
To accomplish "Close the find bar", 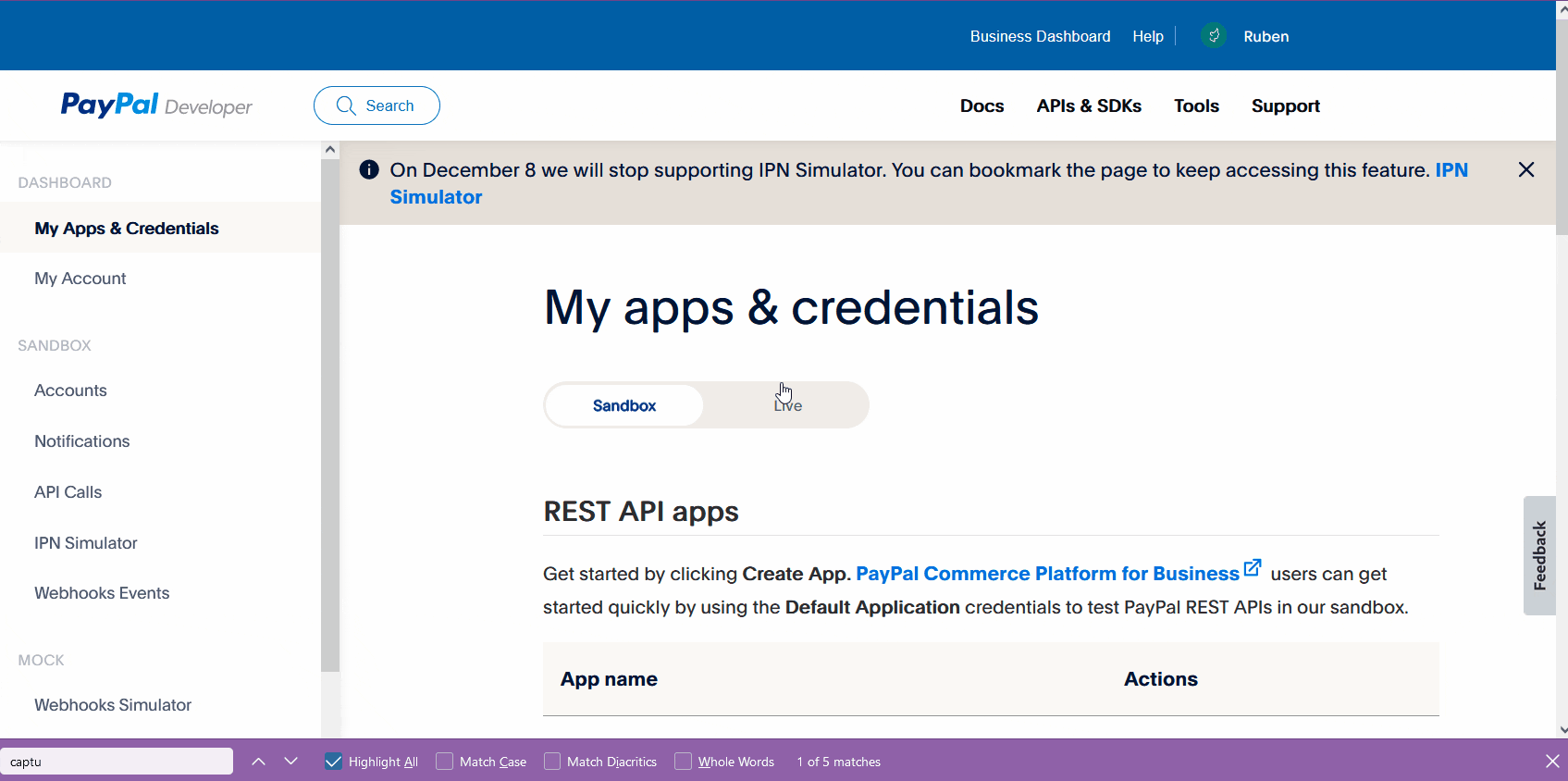I will [x=1551, y=761].
